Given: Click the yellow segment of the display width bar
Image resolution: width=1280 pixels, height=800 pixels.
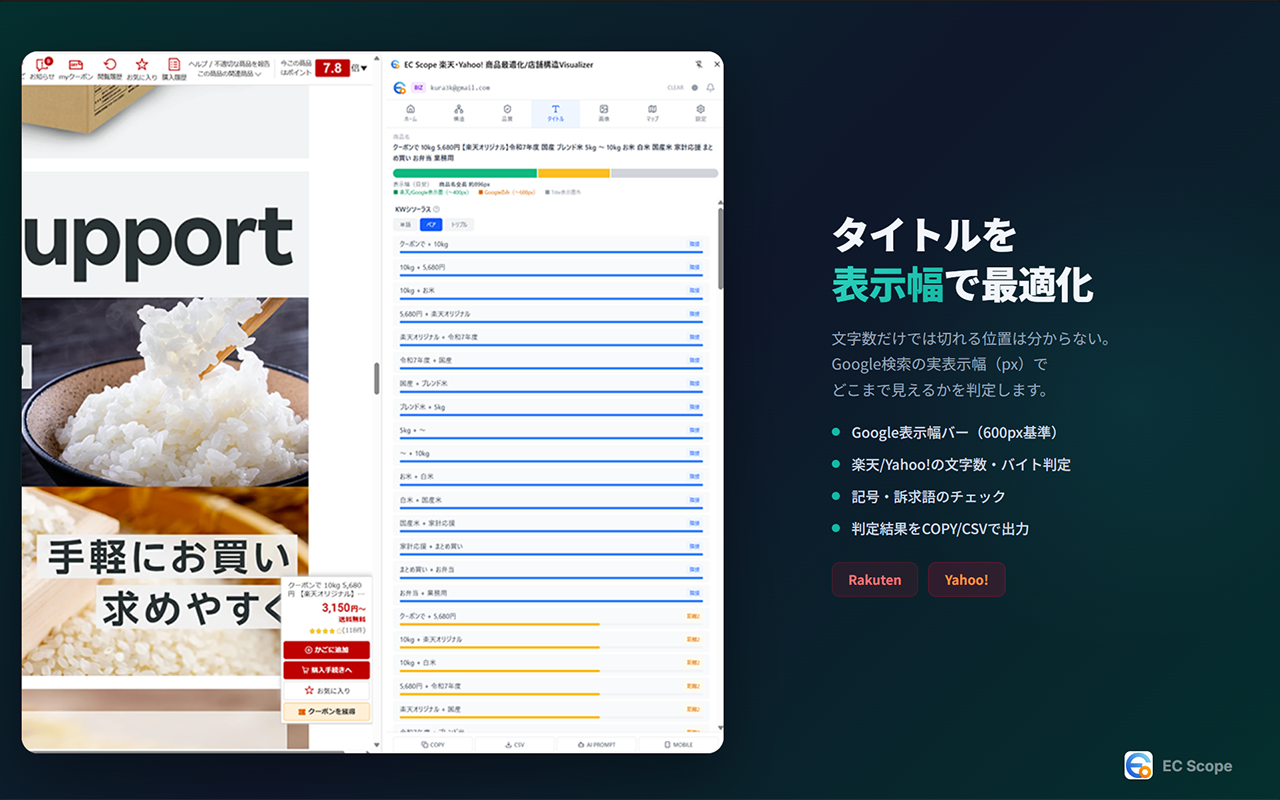Looking at the screenshot, I should (574, 173).
